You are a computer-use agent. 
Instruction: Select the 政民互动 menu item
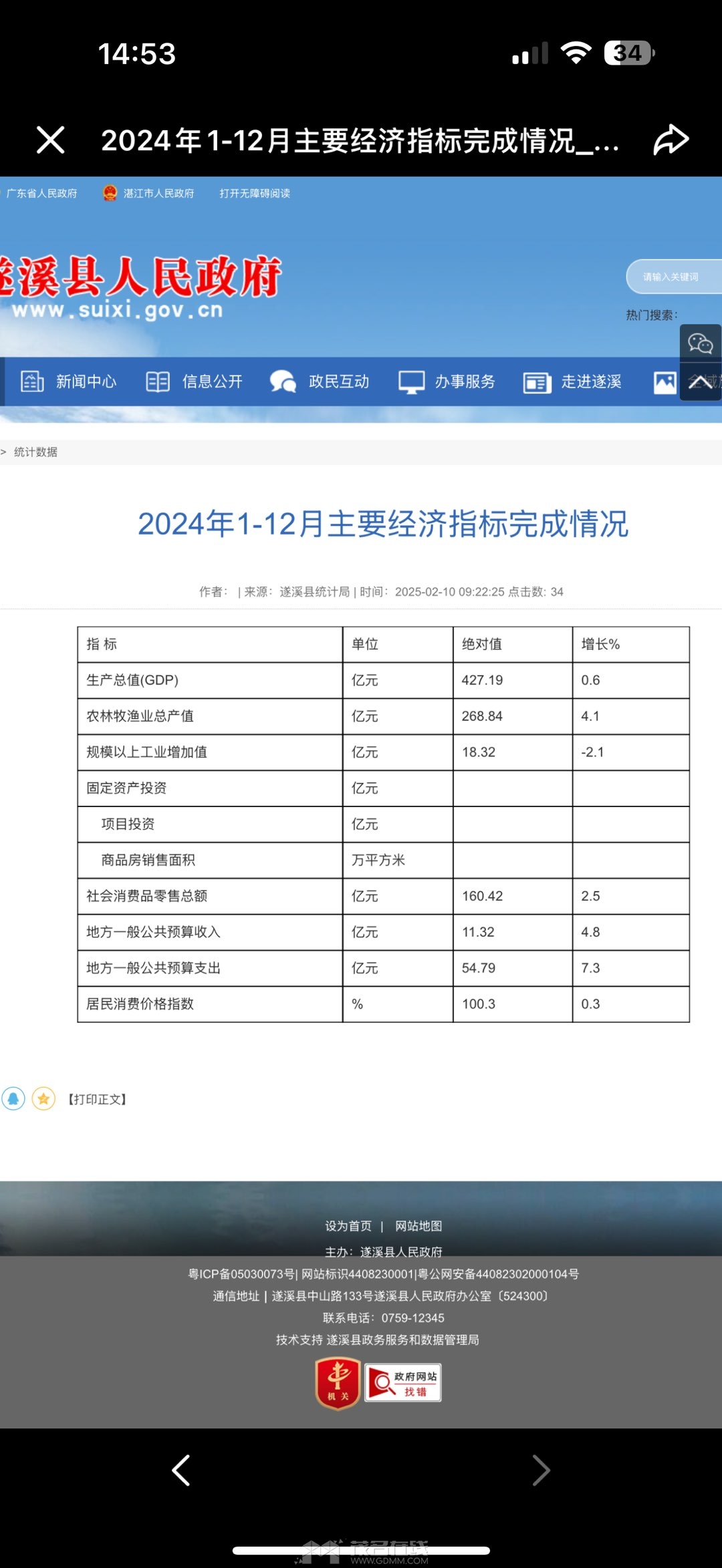click(320, 381)
